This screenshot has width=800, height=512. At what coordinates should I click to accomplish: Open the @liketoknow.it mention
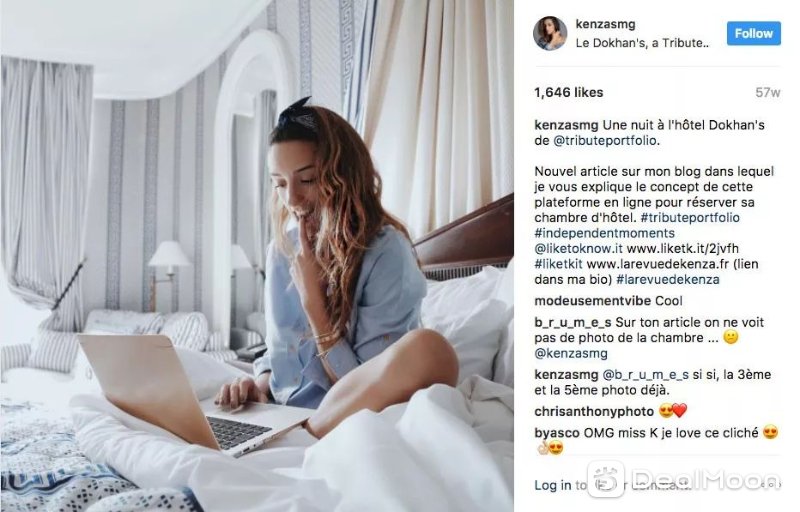(x=578, y=248)
